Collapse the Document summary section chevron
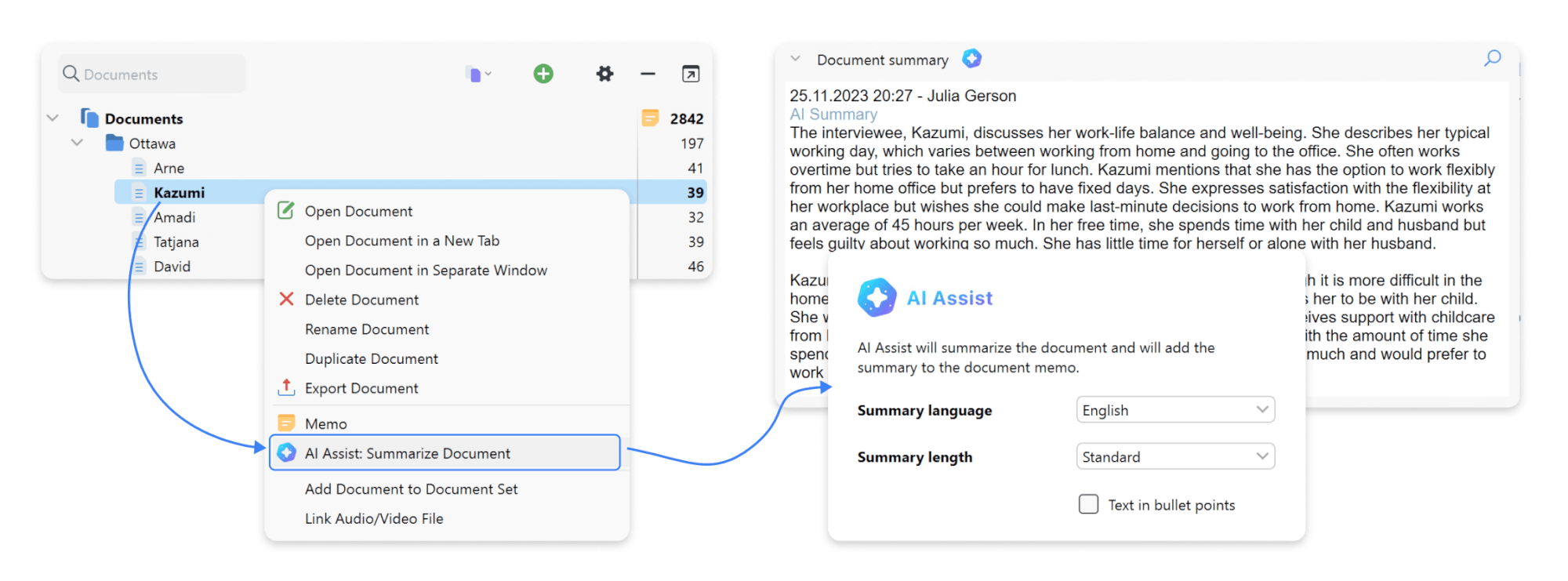 795,59
